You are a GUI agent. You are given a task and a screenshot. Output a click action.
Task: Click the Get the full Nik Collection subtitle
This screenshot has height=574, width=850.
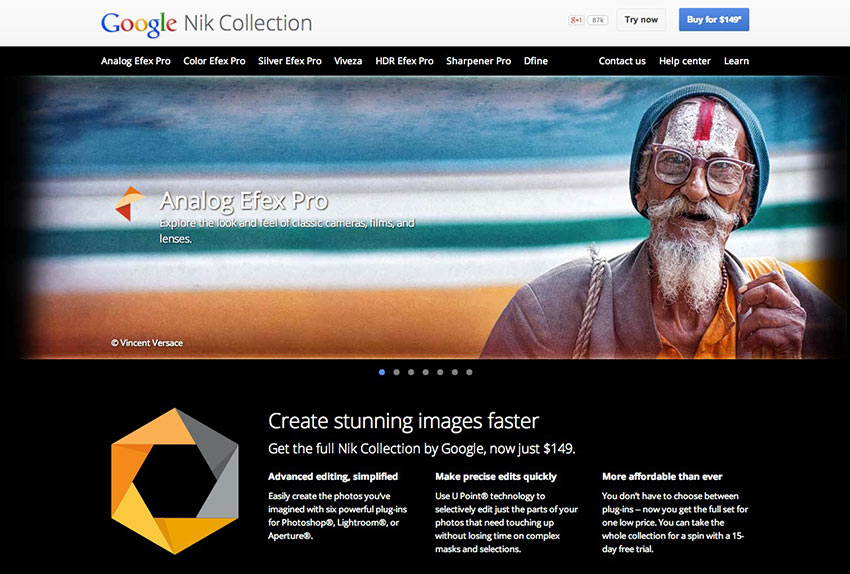(422, 449)
